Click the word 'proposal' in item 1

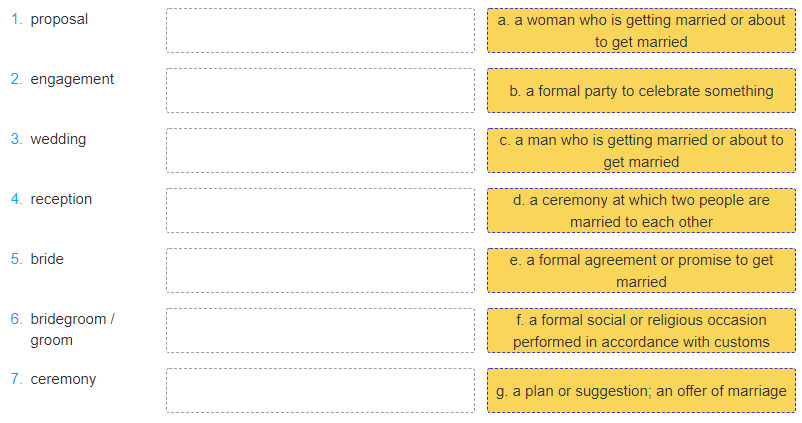tap(59, 19)
